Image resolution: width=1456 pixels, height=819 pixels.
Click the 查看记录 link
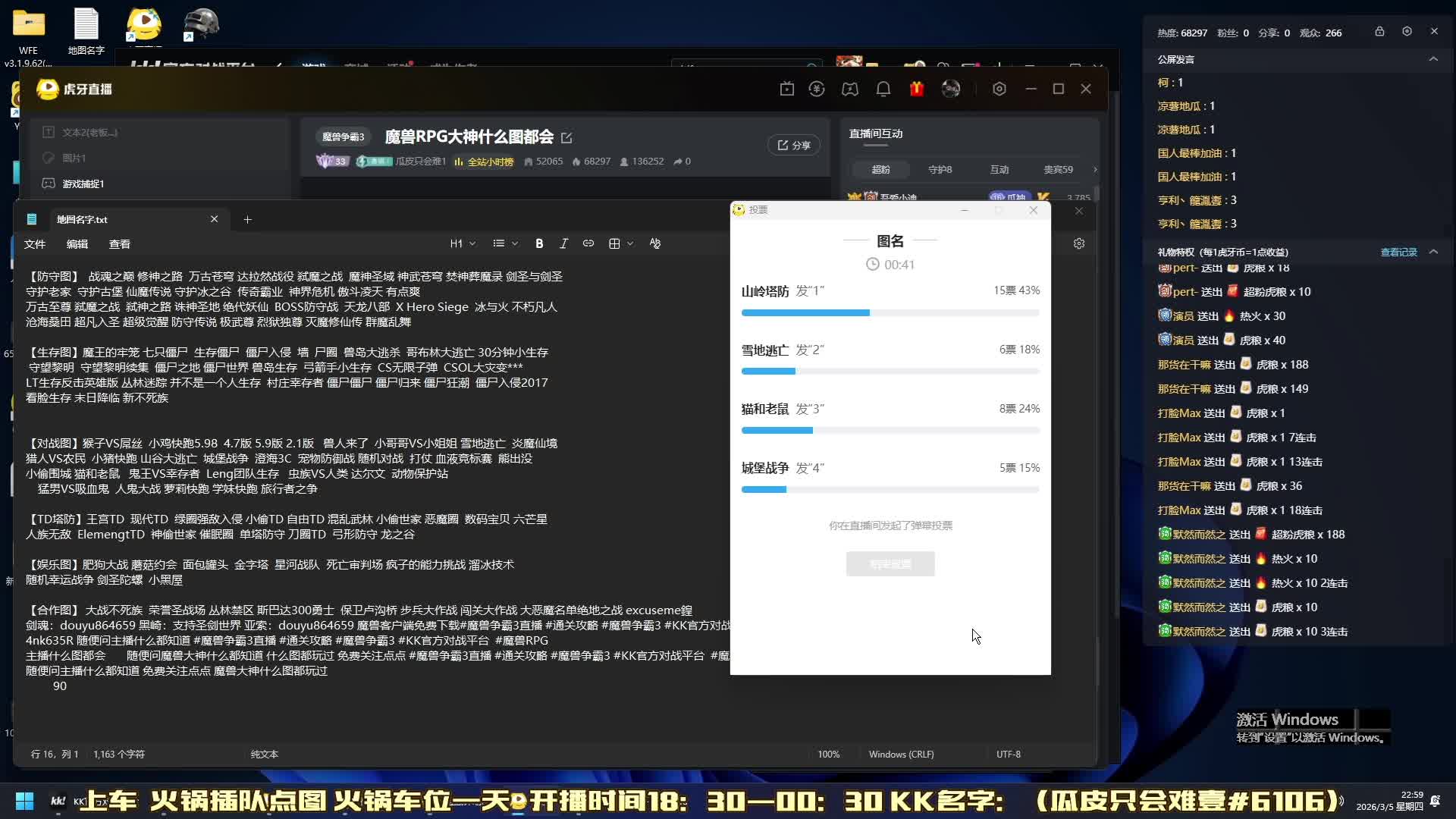click(1398, 252)
